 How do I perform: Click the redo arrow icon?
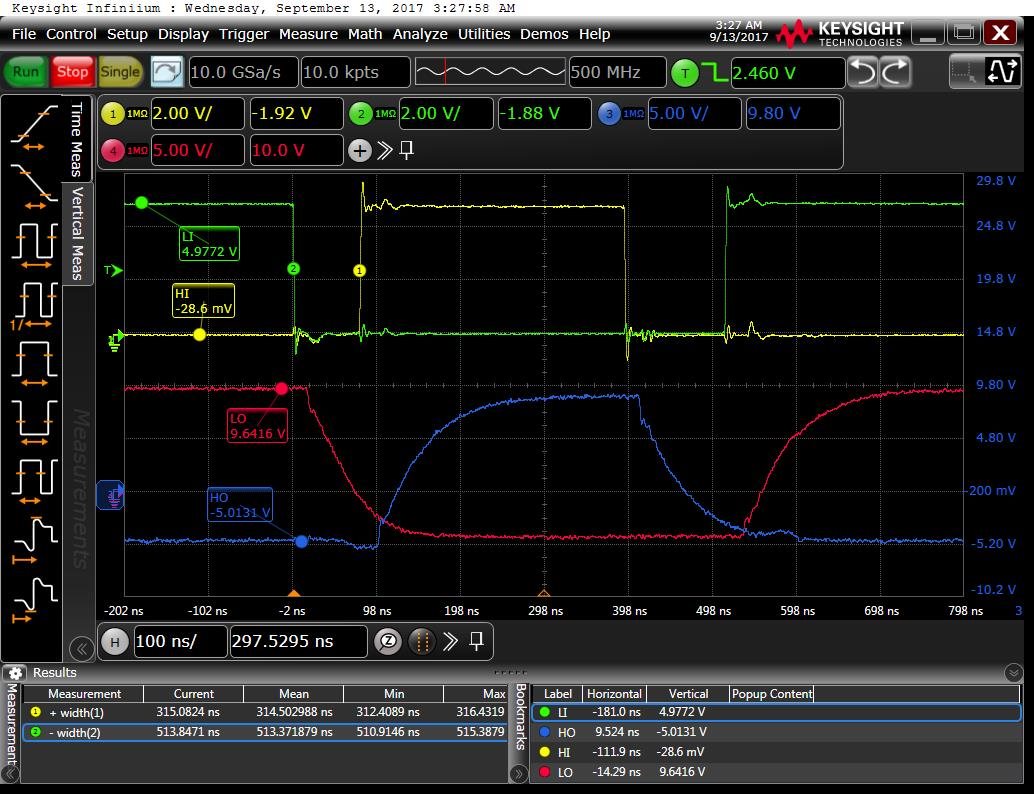tap(896, 72)
